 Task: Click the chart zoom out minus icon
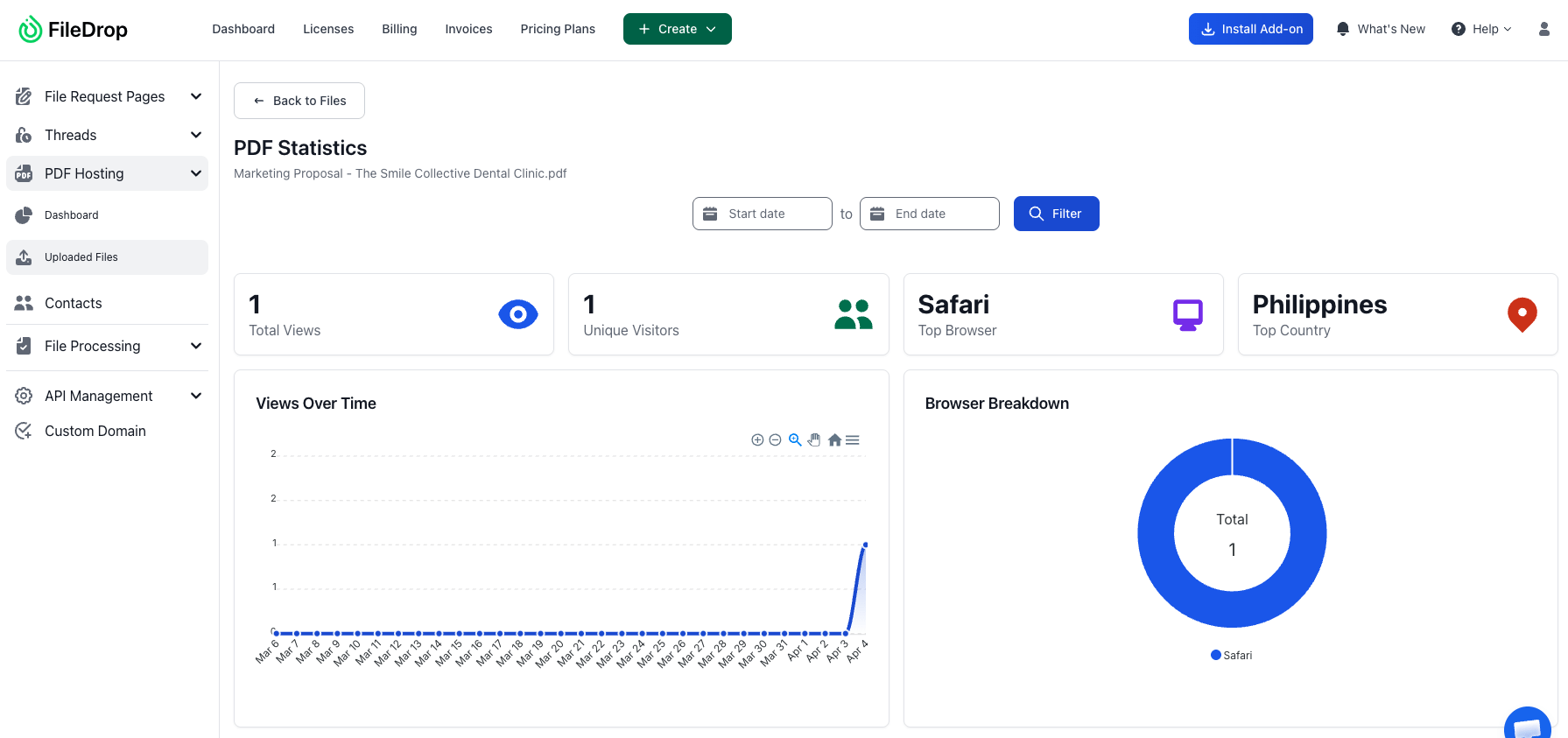(x=775, y=440)
